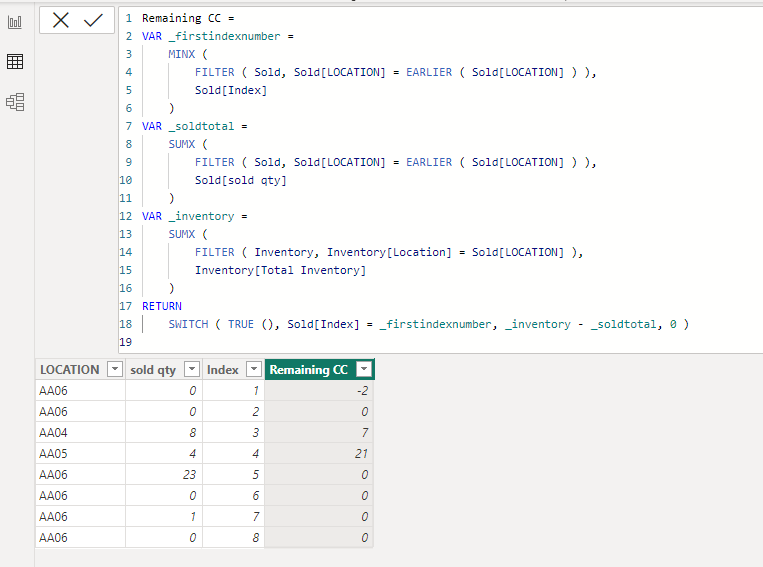The height and width of the screenshot is (567, 763).
Task: Switch to the Data table view icon
Action: [15, 62]
